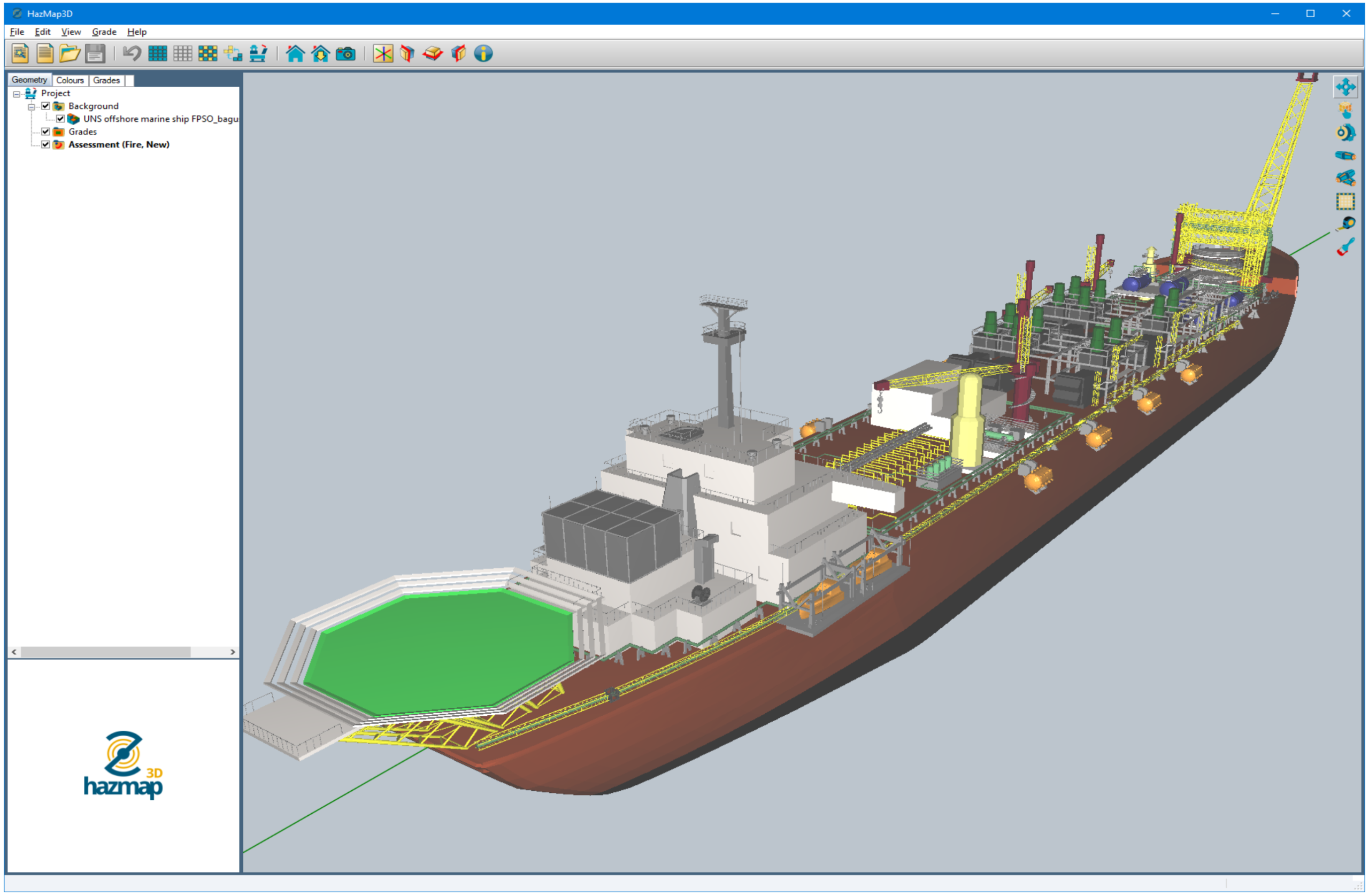The height and width of the screenshot is (896, 1369).
Task: Select the UNS offshore marine ship item
Action: click(160, 119)
